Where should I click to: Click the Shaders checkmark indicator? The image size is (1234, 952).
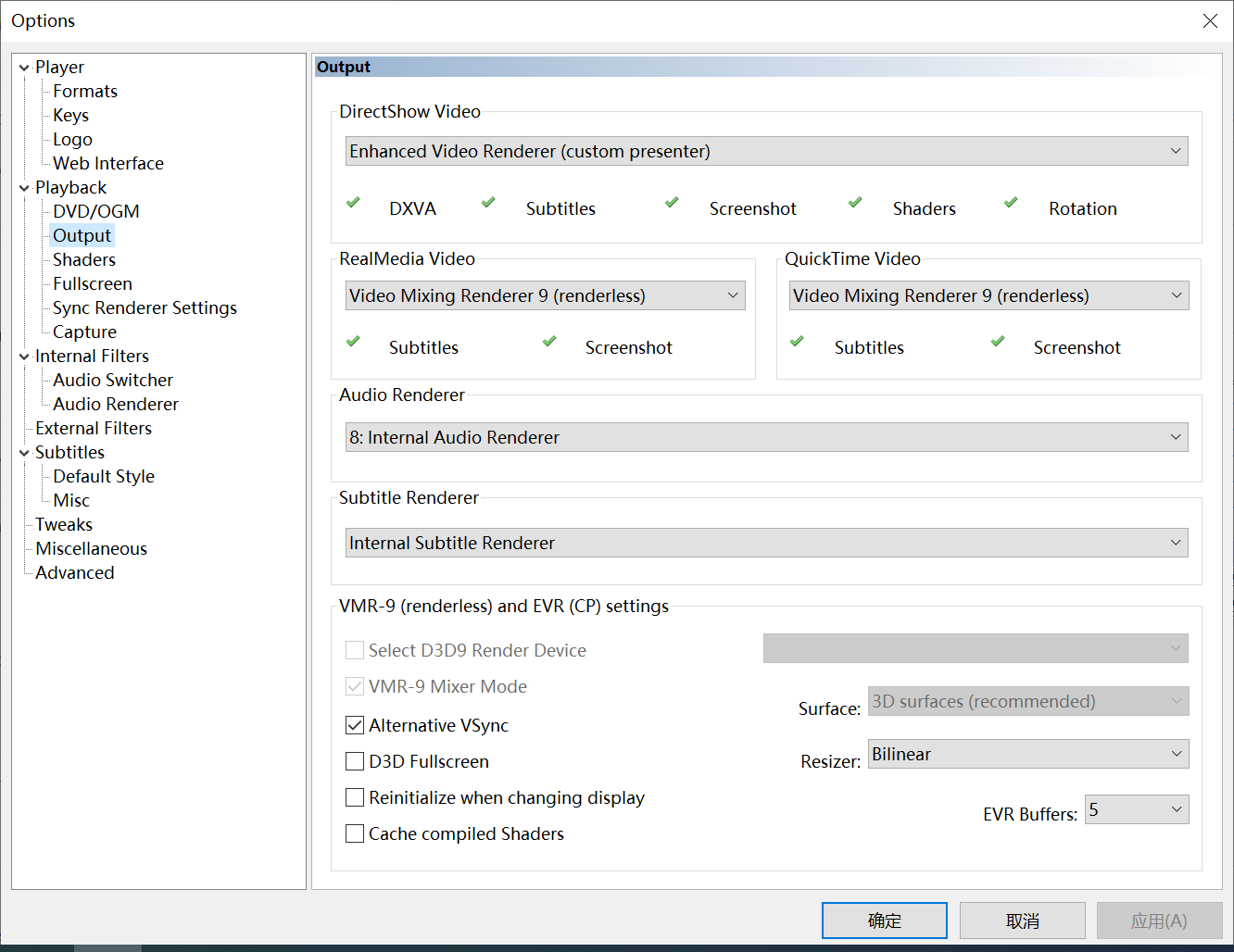(x=854, y=205)
